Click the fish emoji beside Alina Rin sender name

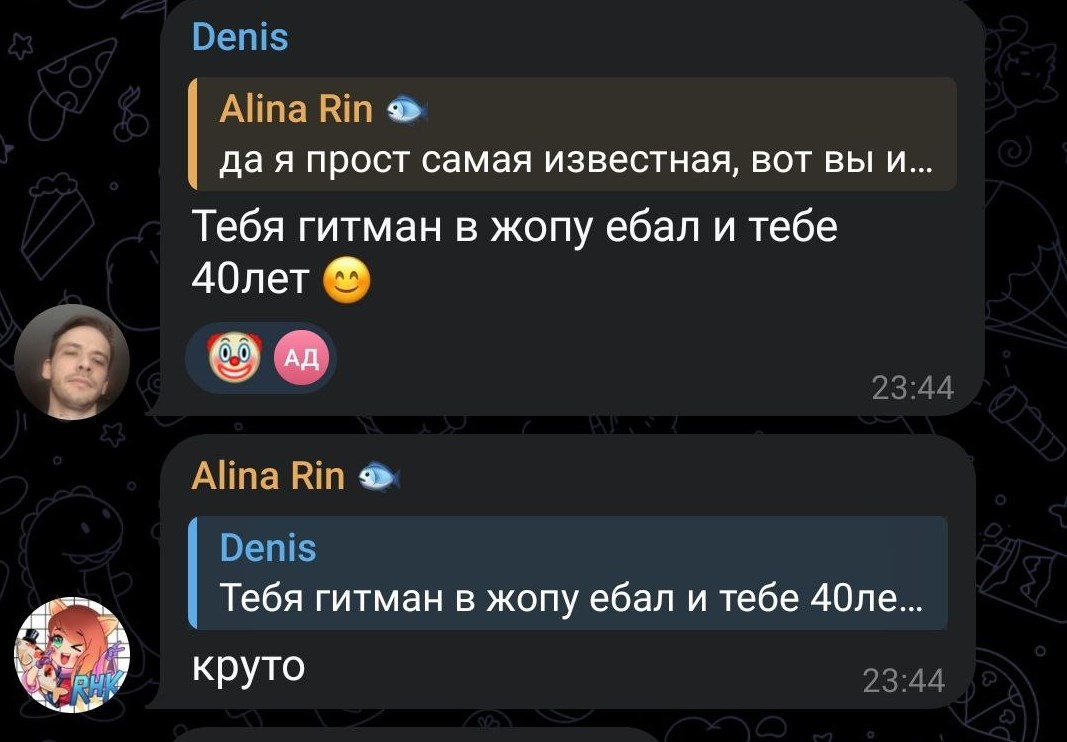pos(379,475)
